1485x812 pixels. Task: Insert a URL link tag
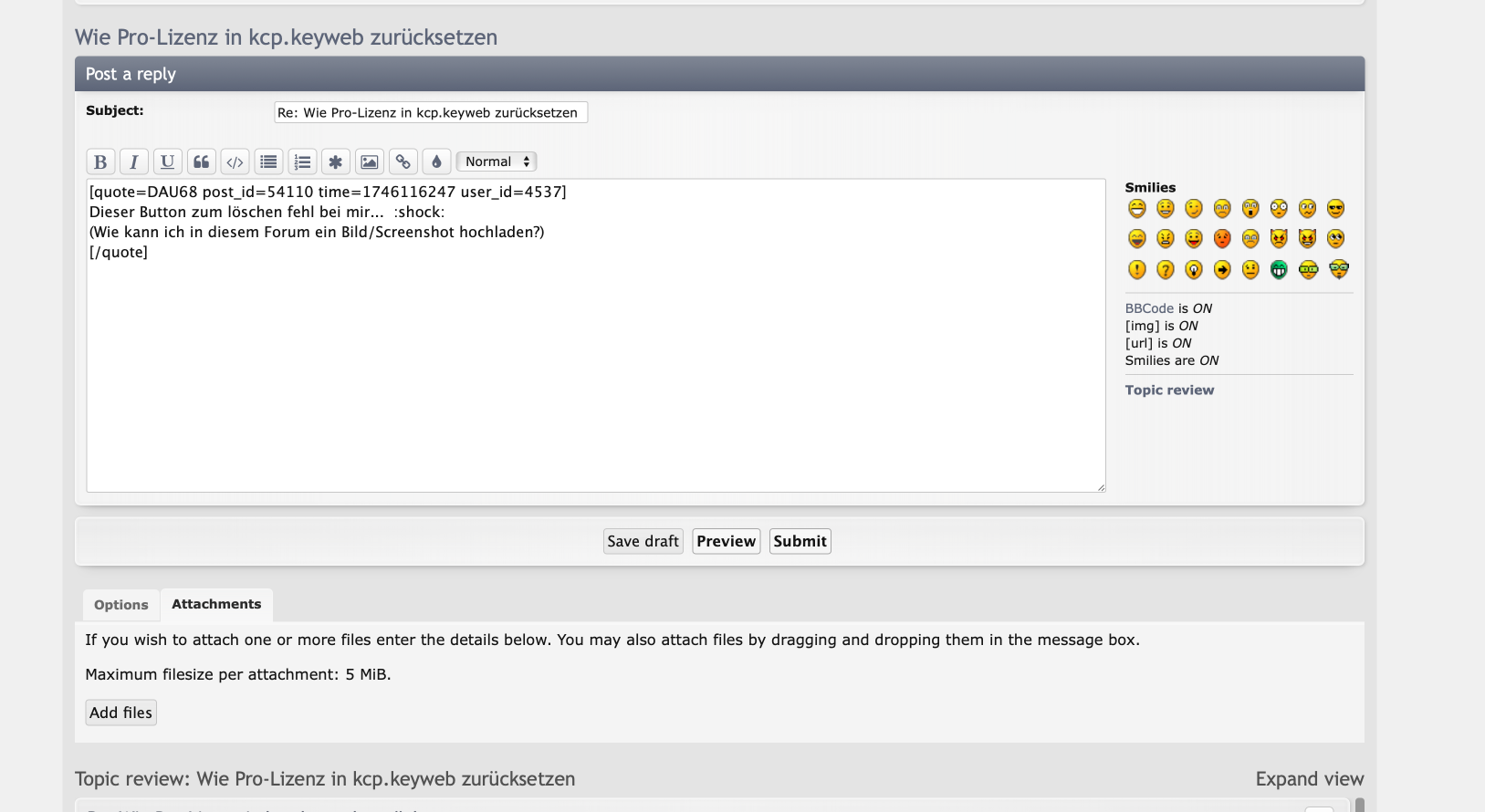click(x=403, y=162)
